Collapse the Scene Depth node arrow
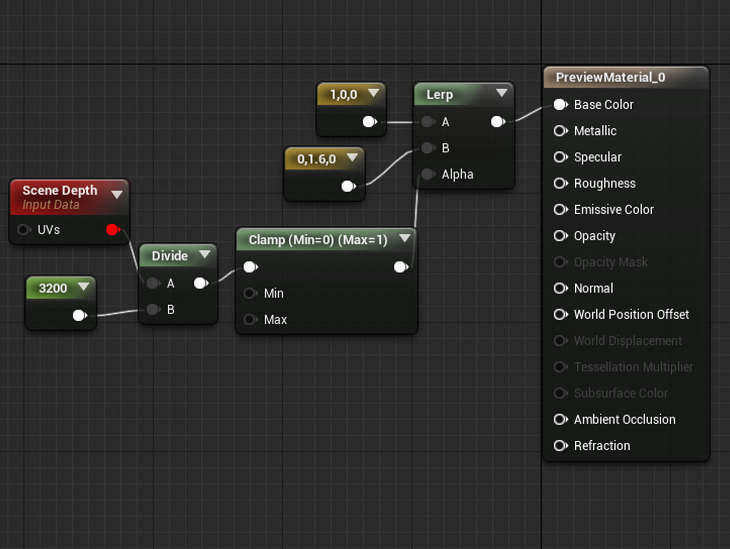730x549 pixels. 117,194
